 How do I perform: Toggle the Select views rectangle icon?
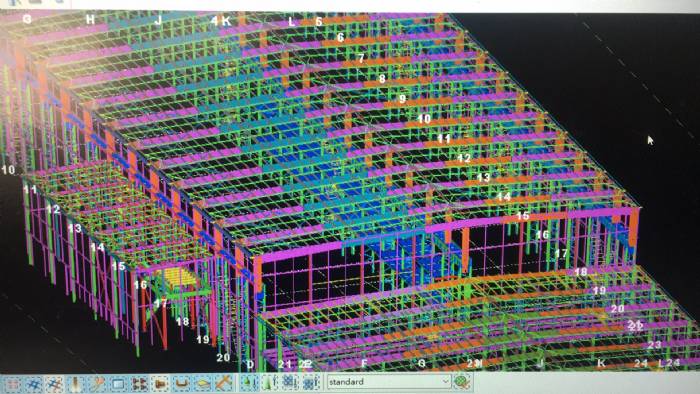point(118,383)
